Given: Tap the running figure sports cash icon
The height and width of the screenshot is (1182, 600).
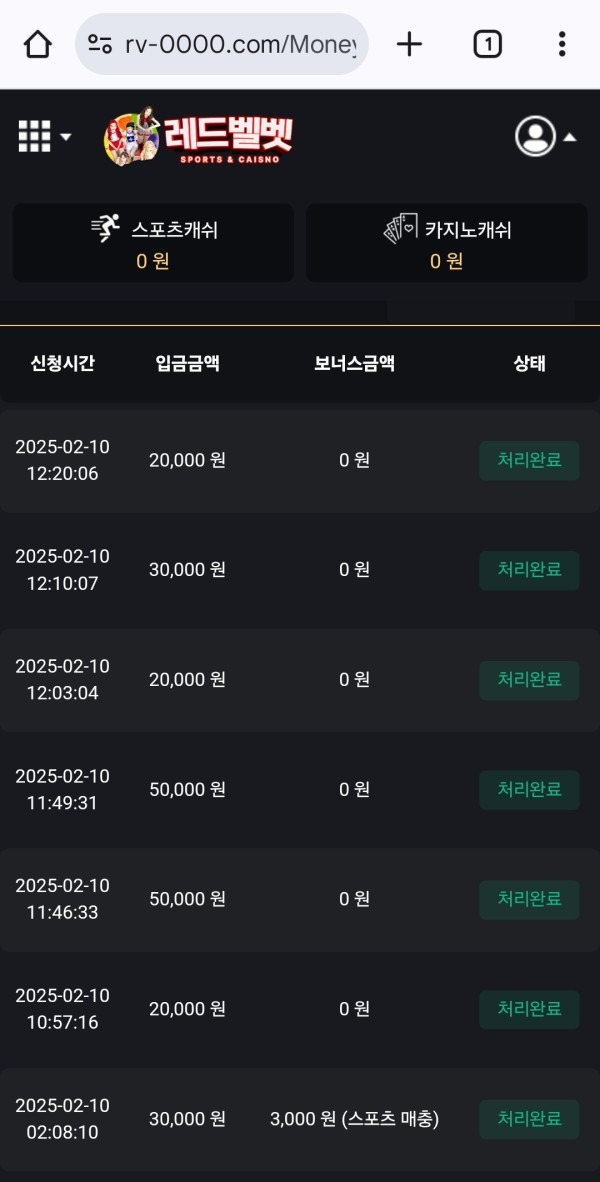Looking at the screenshot, I should (106, 229).
